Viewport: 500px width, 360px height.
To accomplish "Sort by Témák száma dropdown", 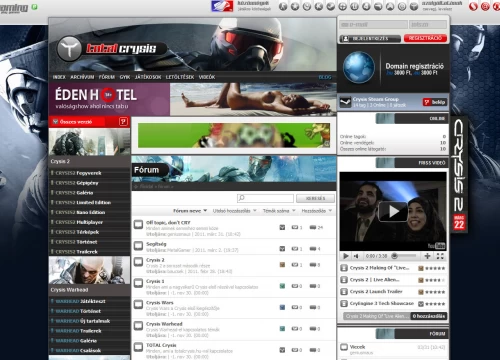I will pyautogui.click(x=279, y=211).
